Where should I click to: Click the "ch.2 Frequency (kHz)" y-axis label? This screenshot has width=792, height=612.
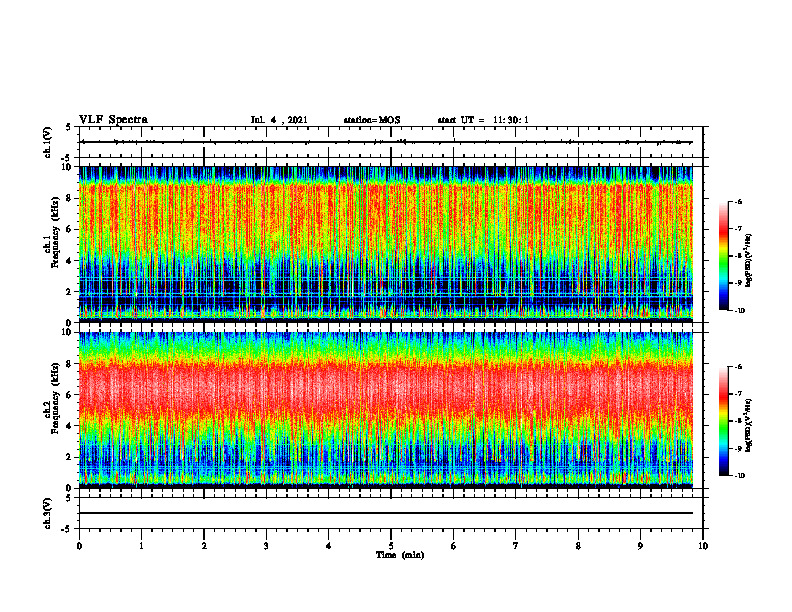pos(52,397)
